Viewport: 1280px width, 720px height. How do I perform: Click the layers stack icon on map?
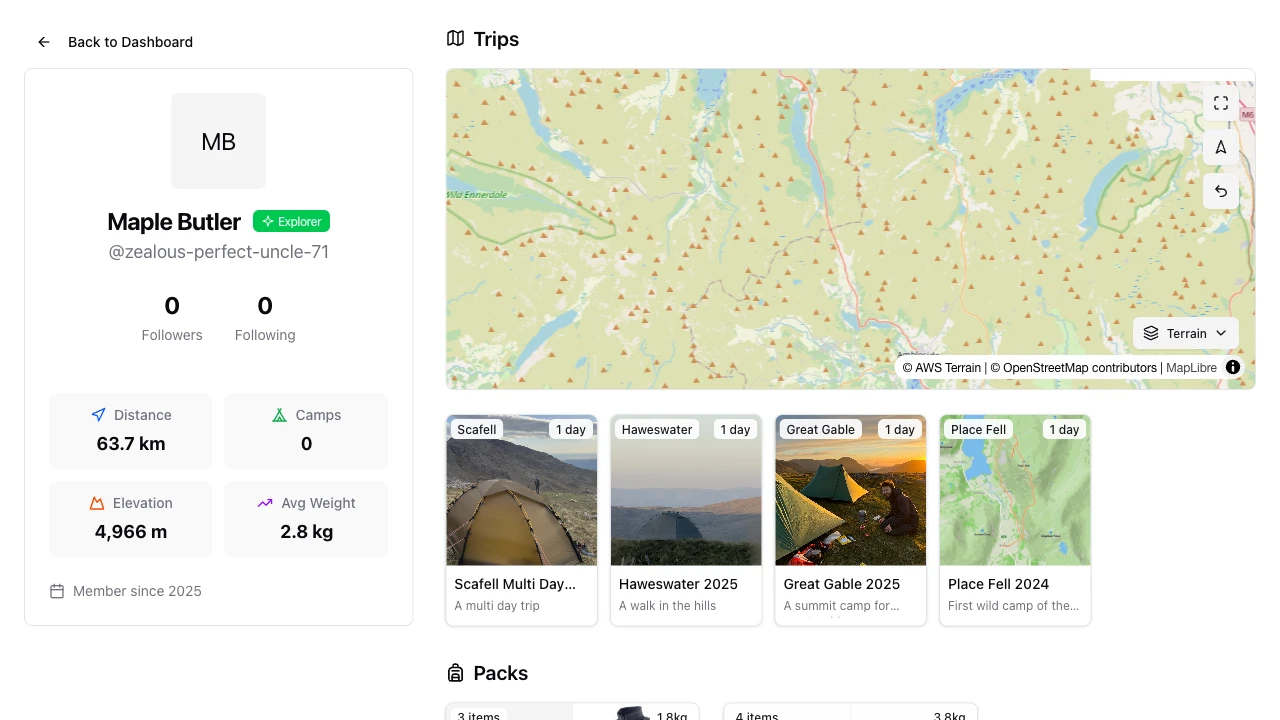point(1151,333)
